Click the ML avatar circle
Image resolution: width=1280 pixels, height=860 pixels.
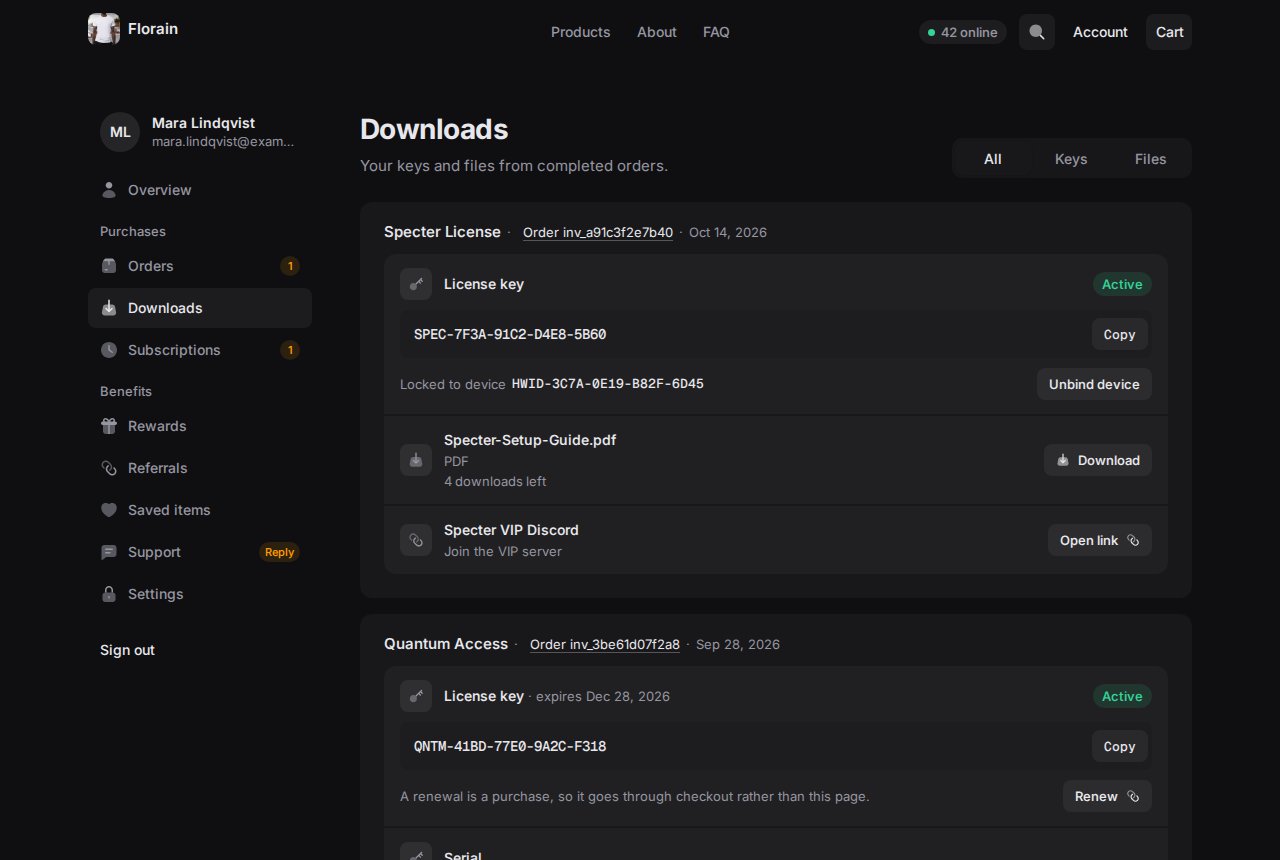(120, 132)
